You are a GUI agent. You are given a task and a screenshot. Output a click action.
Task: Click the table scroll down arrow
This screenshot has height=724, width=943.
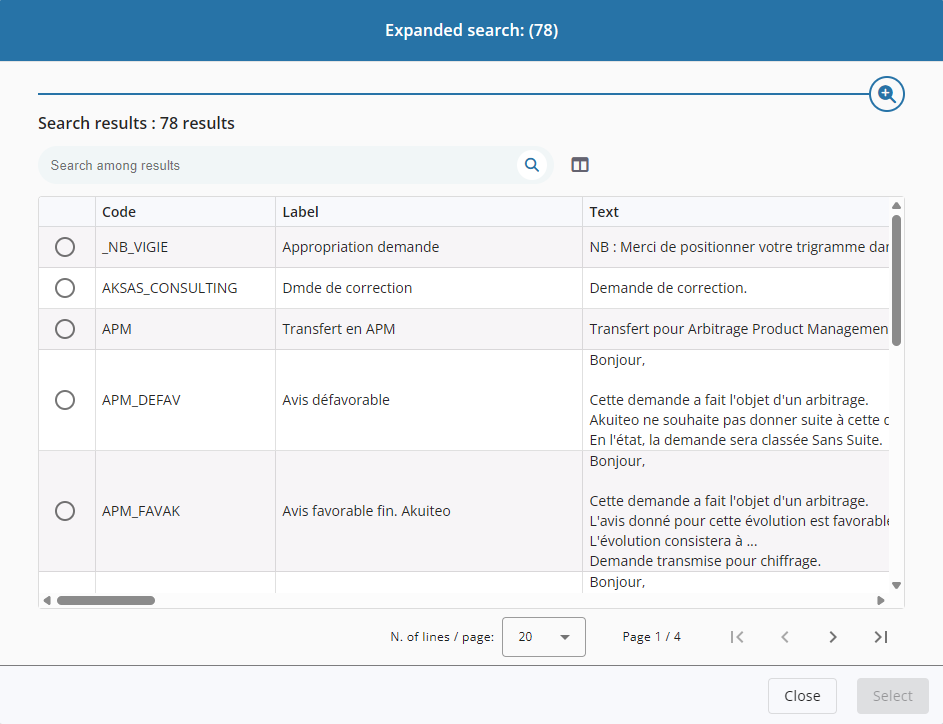tap(896, 585)
